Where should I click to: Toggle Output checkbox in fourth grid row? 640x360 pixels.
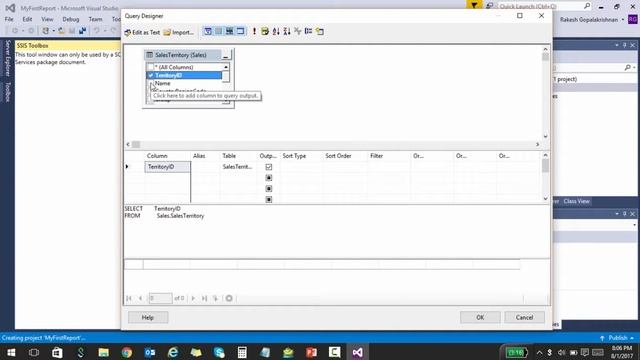(269, 199)
